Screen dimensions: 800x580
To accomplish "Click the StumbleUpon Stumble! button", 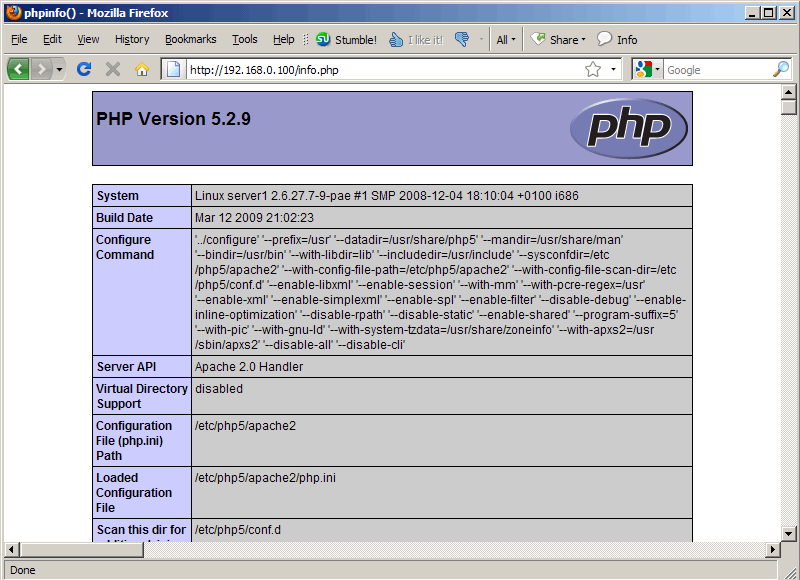I will [346, 39].
